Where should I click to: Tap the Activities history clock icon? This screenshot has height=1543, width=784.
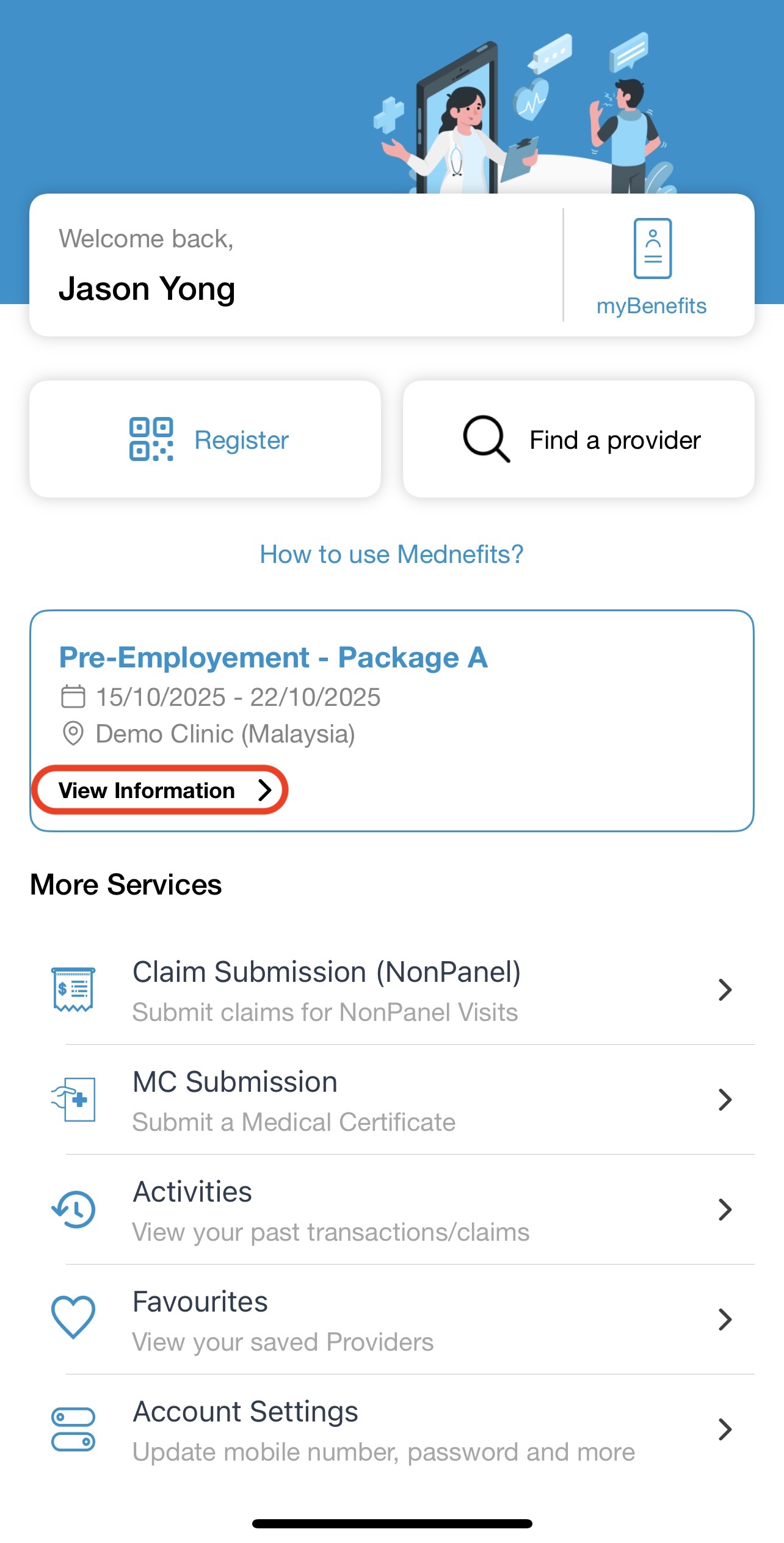73,1209
